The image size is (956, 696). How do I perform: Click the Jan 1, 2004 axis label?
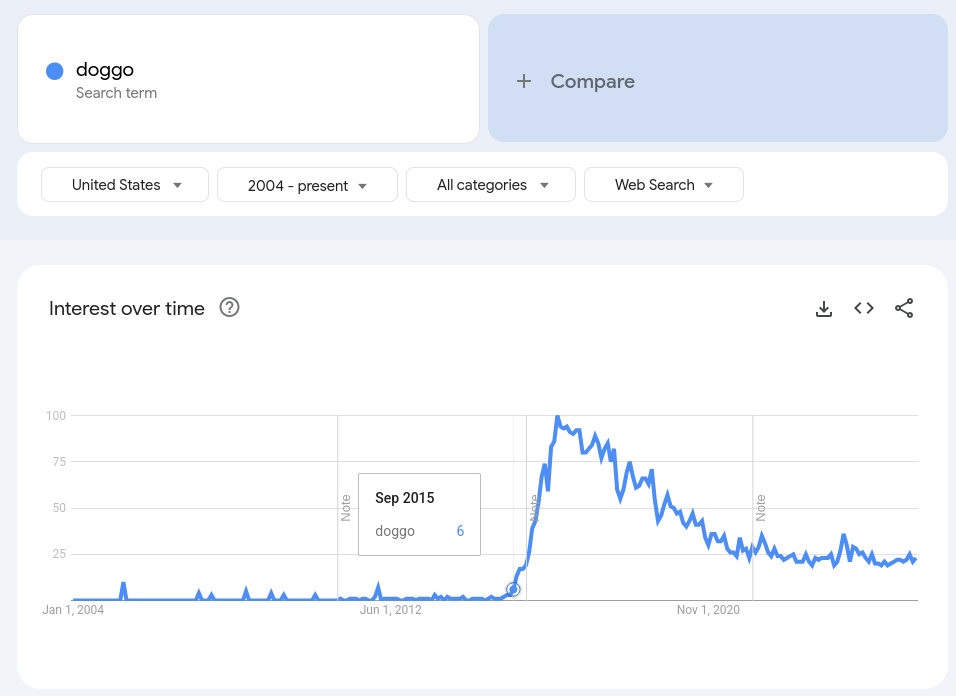[x=73, y=609]
